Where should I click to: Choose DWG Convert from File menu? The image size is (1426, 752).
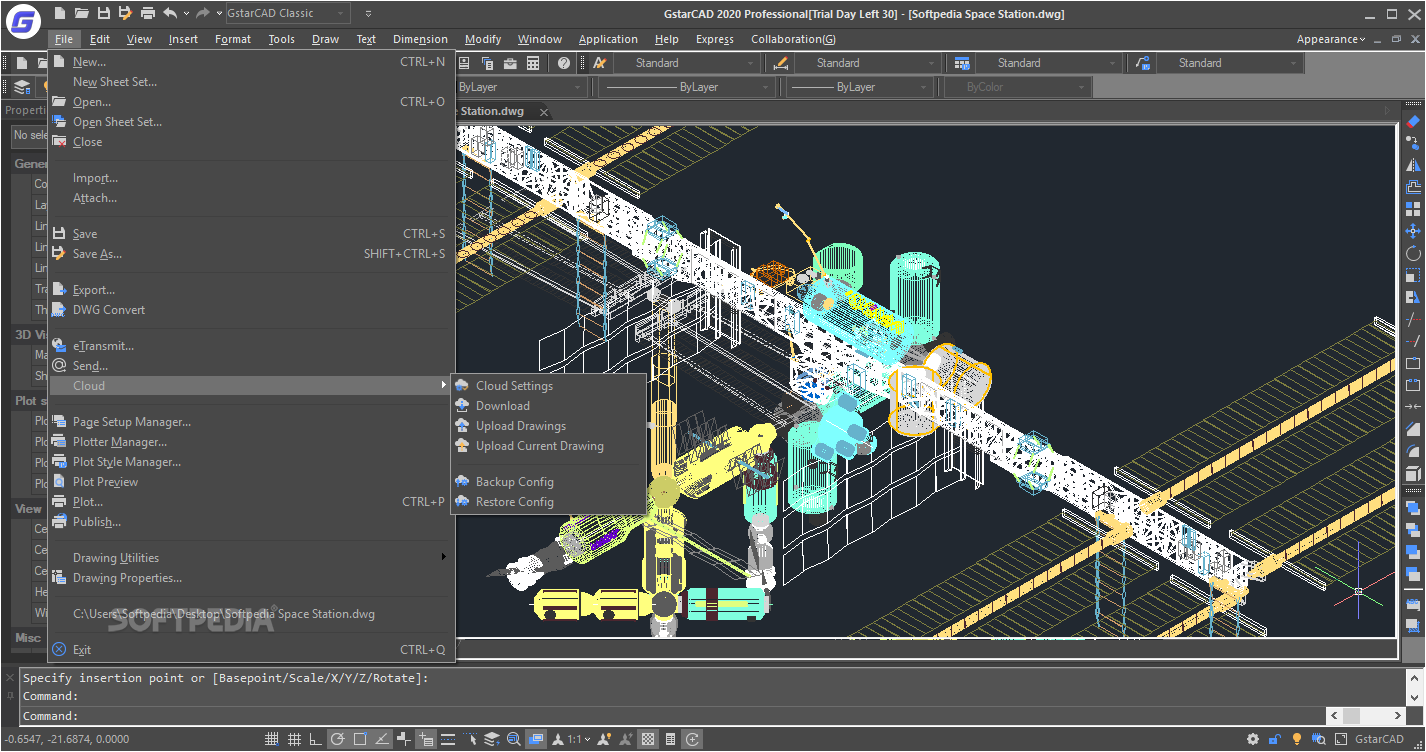251,310
